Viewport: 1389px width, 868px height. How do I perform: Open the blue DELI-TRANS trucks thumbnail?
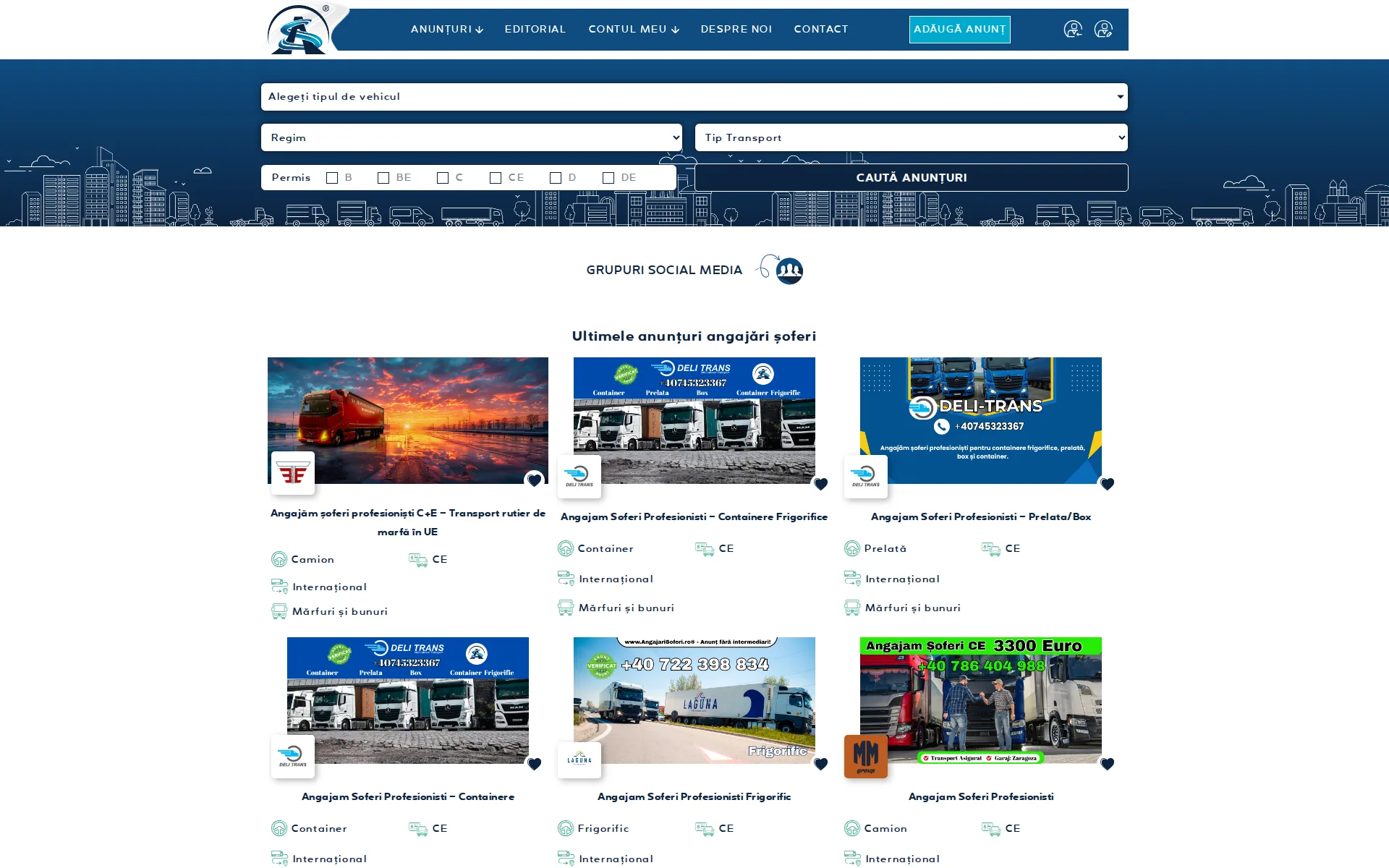click(981, 420)
